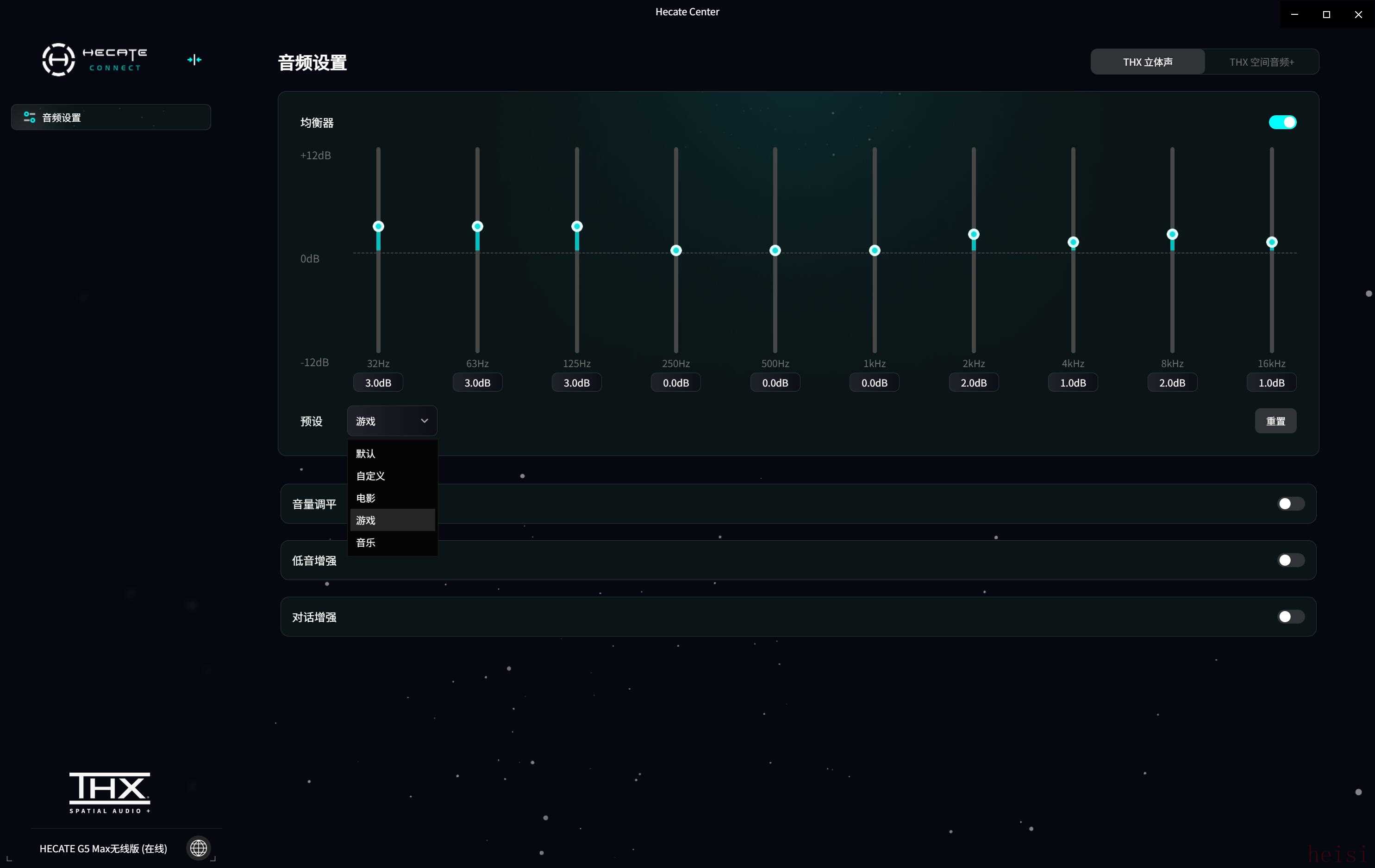The image size is (1375, 868).
Task: Pick 自定义 in the preset list
Action: click(x=370, y=476)
